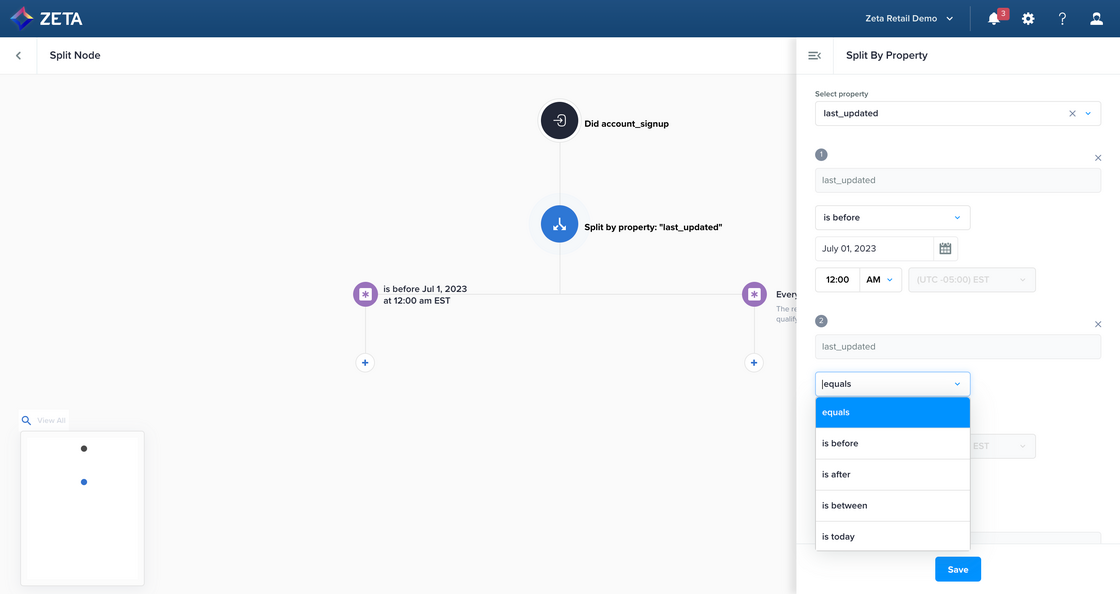This screenshot has width=1120, height=594.
Task: Choose the is after option
Action: coord(892,475)
